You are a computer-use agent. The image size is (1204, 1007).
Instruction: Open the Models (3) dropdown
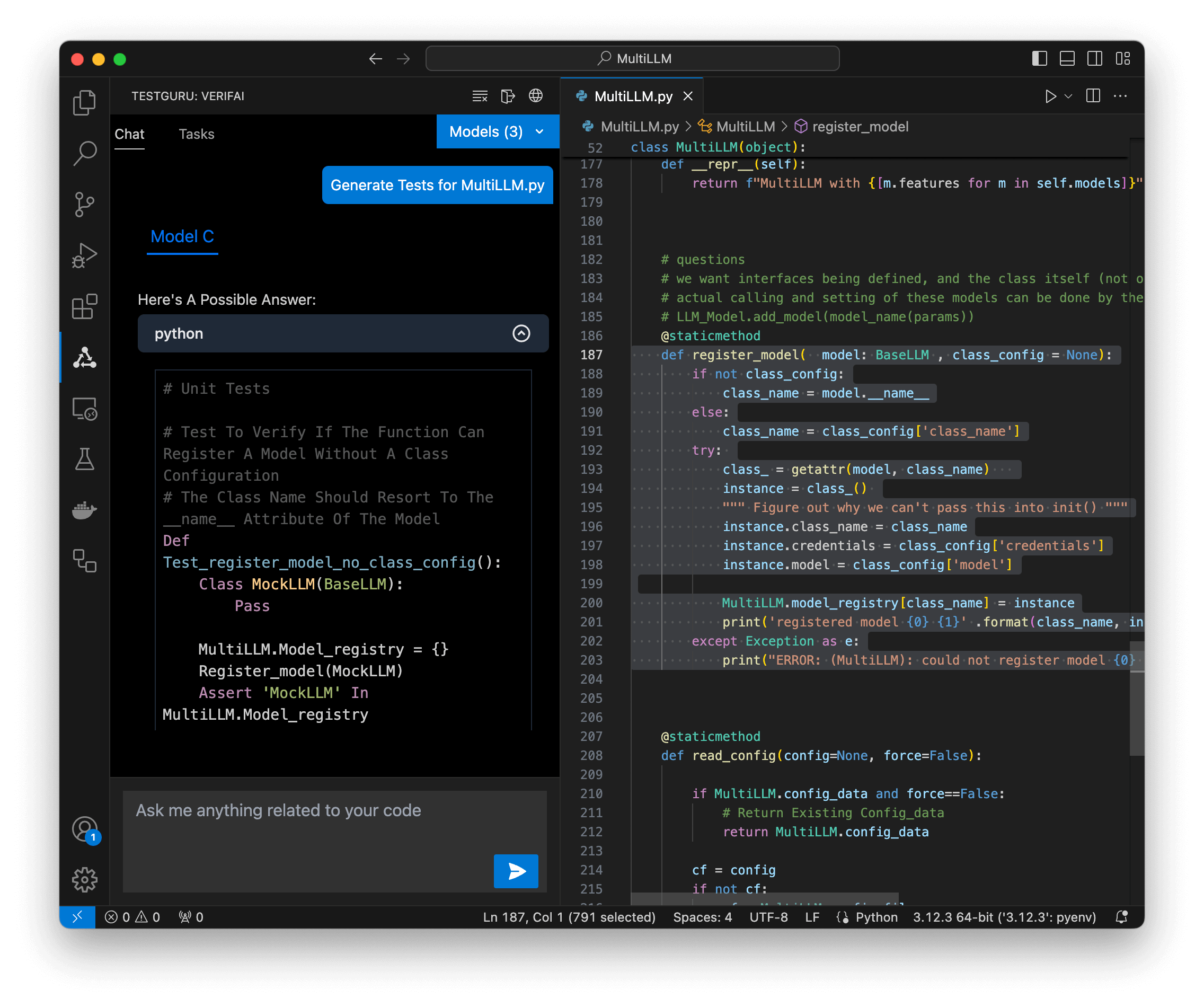[x=498, y=131]
